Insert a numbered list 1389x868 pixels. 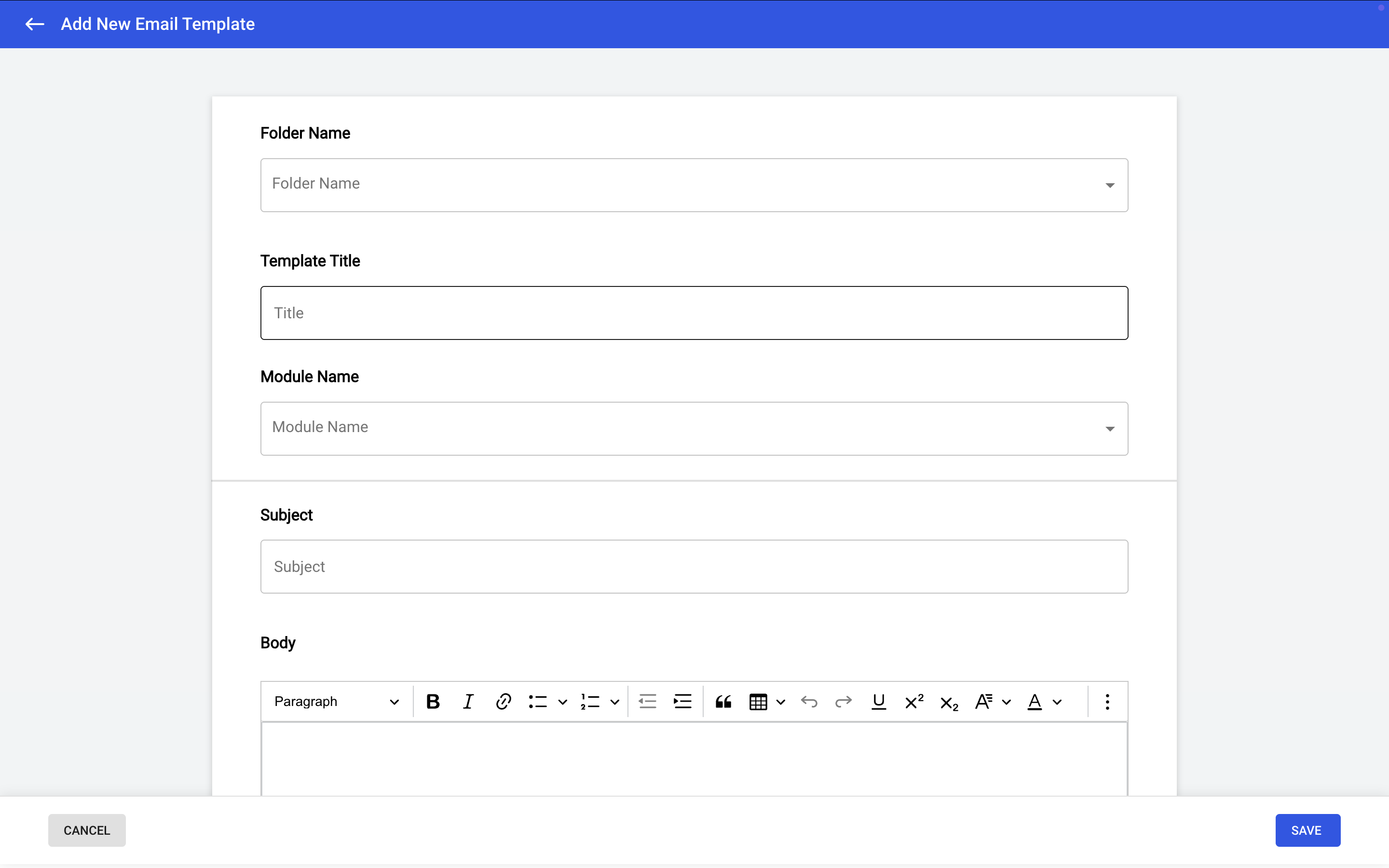590,702
